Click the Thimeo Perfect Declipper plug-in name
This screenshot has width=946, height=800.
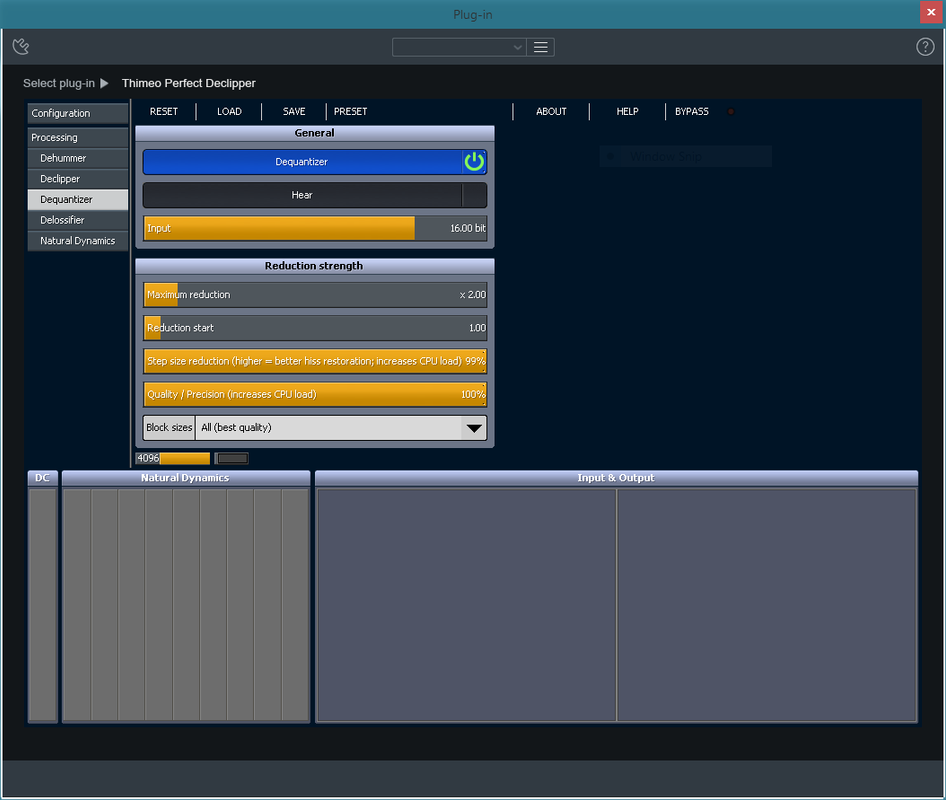click(x=189, y=83)
